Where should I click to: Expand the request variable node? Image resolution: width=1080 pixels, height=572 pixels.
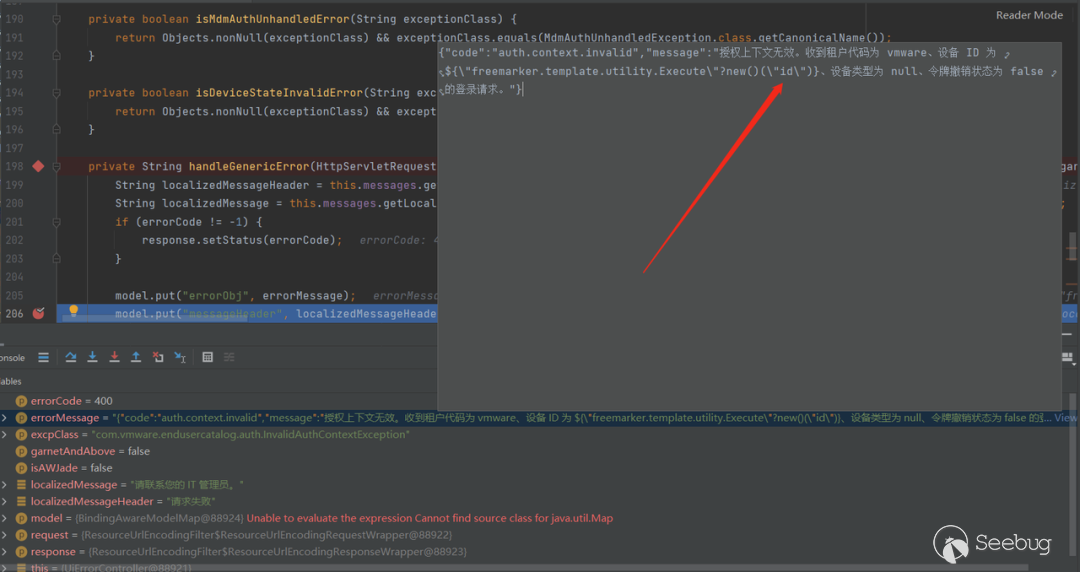[x=5, y=535]
